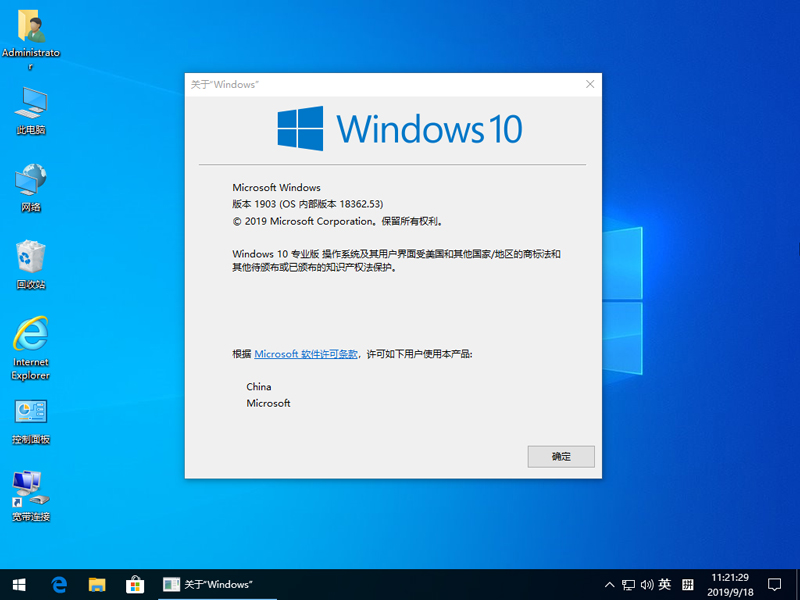
Task: Open File Explorer from the taskbar
Action: (x=97, y=584)
